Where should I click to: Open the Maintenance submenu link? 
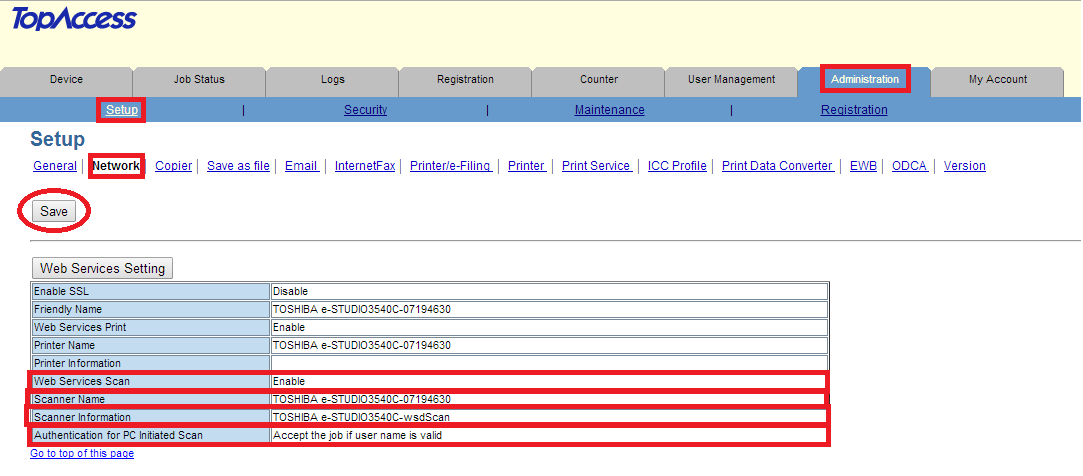609,110
